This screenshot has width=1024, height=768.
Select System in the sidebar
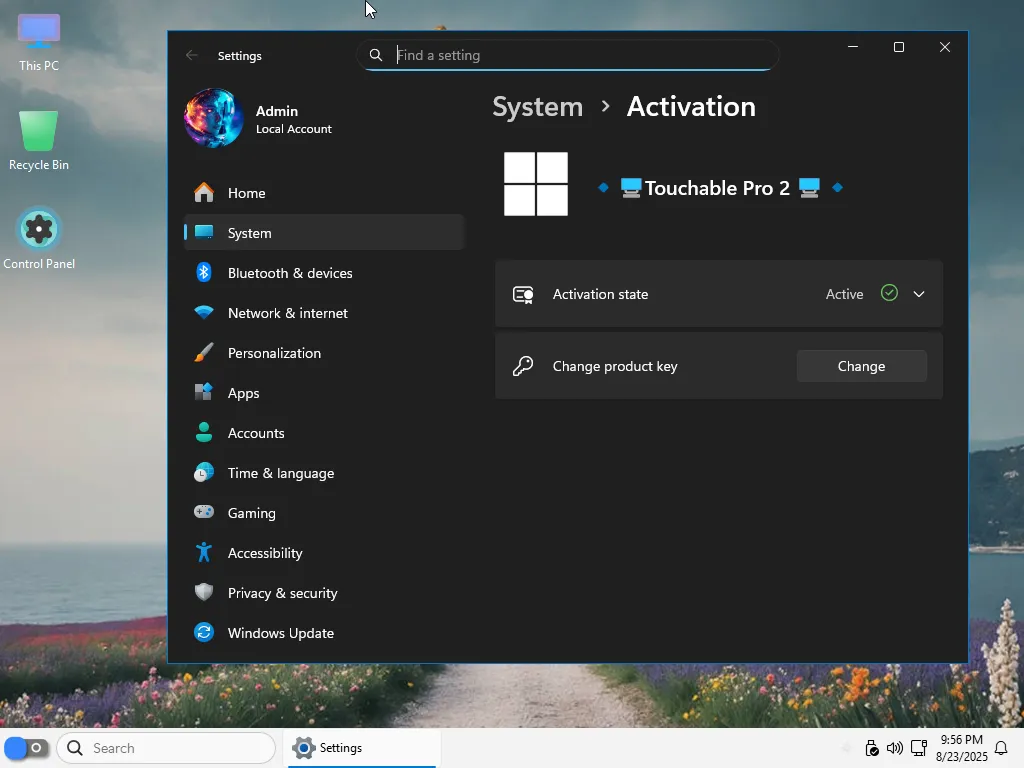[x=324, y=232]
